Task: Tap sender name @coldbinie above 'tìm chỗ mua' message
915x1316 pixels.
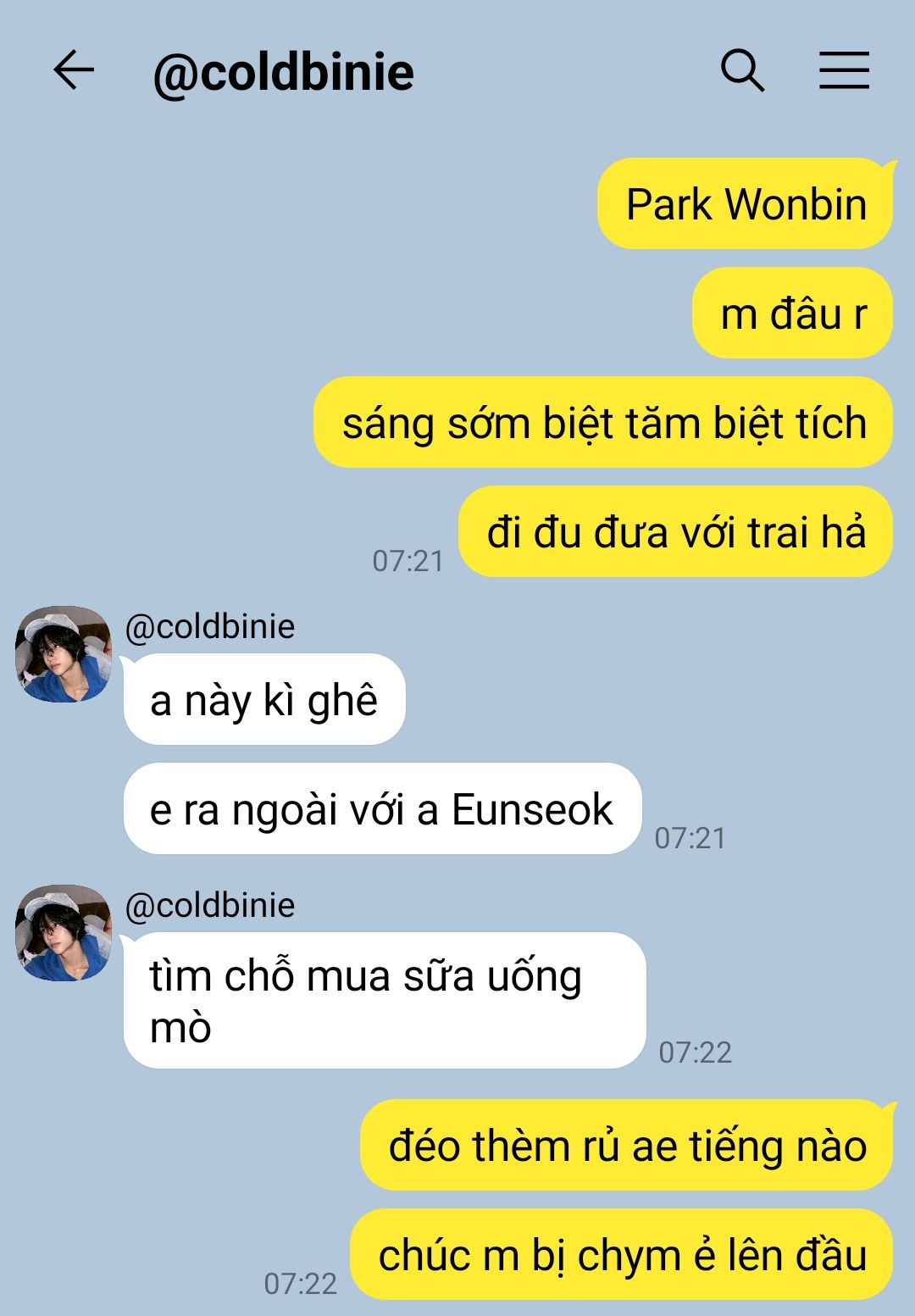Action: pos(209,906)
